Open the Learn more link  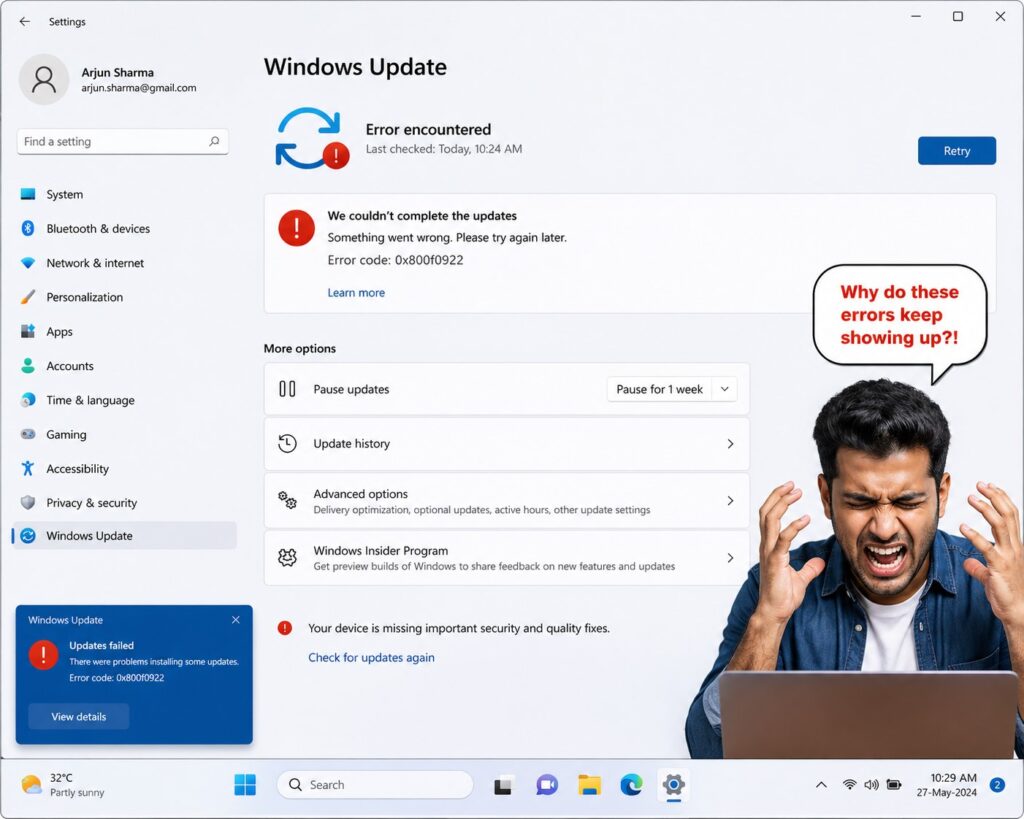[356, 292]
